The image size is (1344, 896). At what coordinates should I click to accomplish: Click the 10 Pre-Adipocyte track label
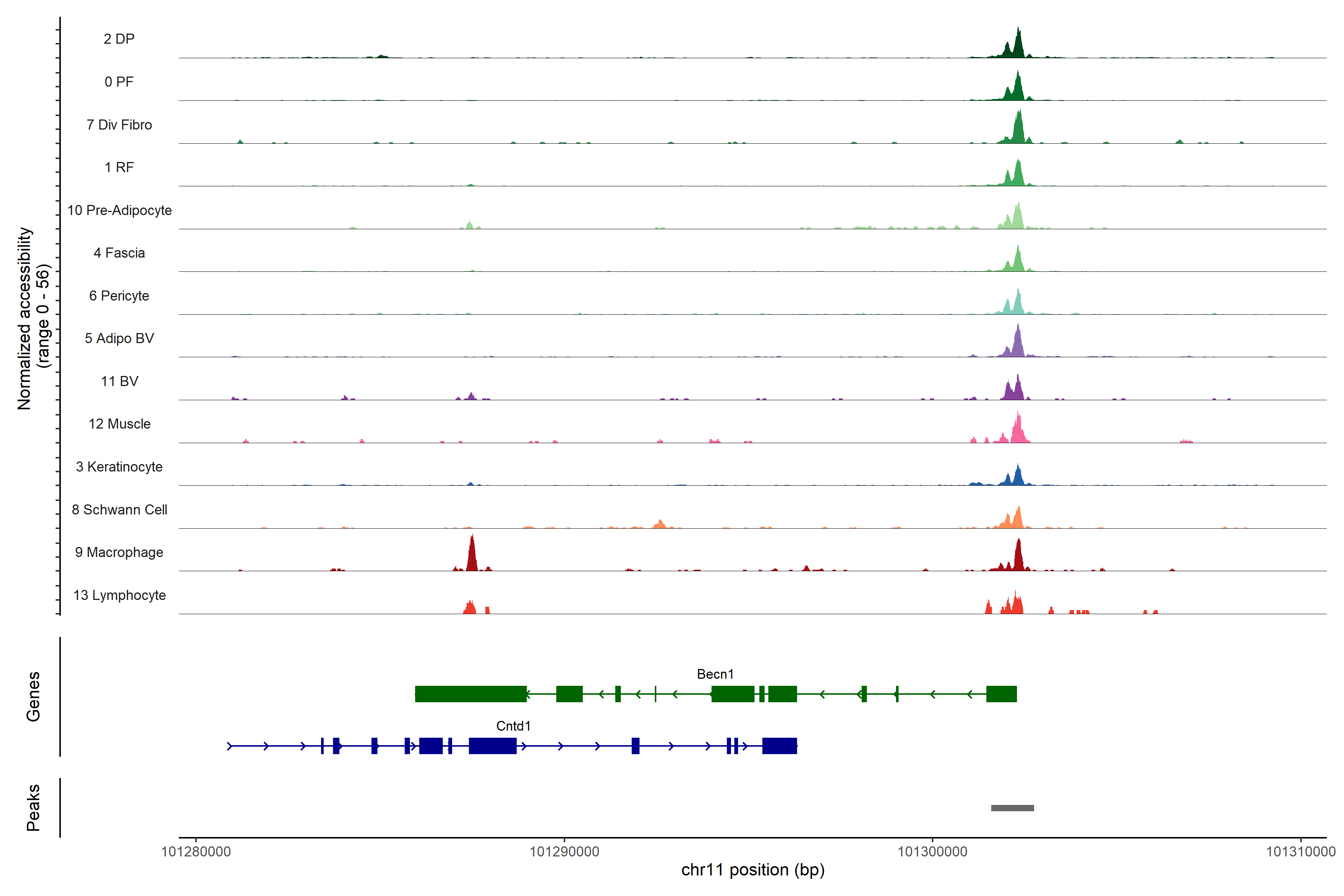(119, 210)
